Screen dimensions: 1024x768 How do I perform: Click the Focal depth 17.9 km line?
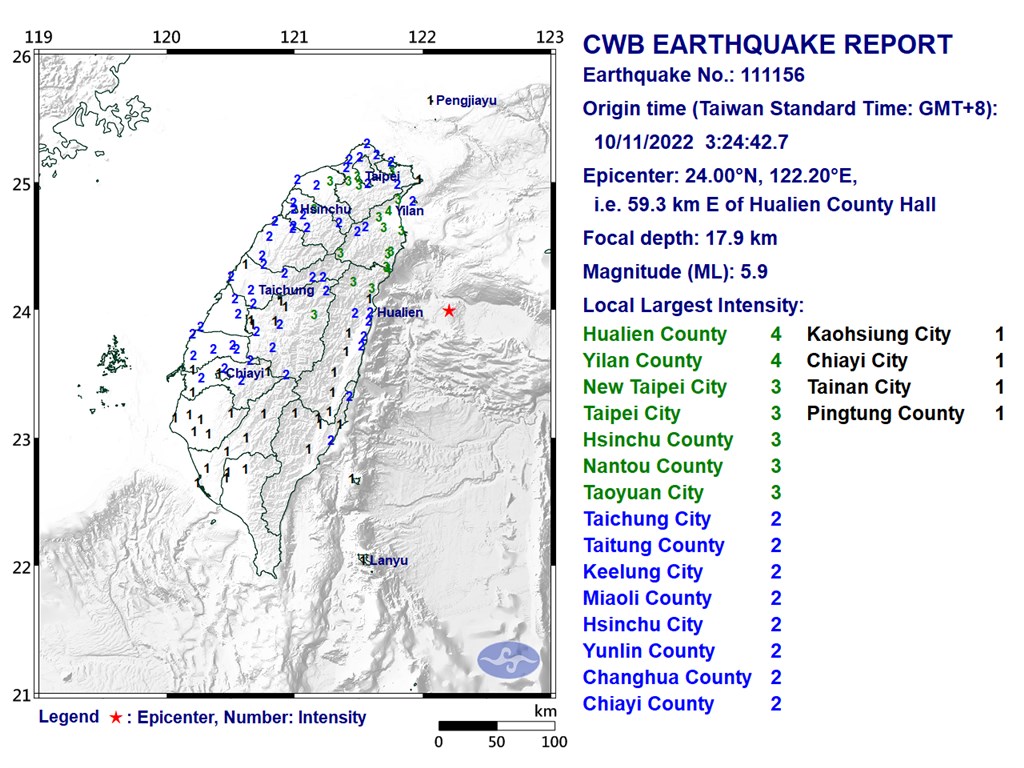point(680,239)
